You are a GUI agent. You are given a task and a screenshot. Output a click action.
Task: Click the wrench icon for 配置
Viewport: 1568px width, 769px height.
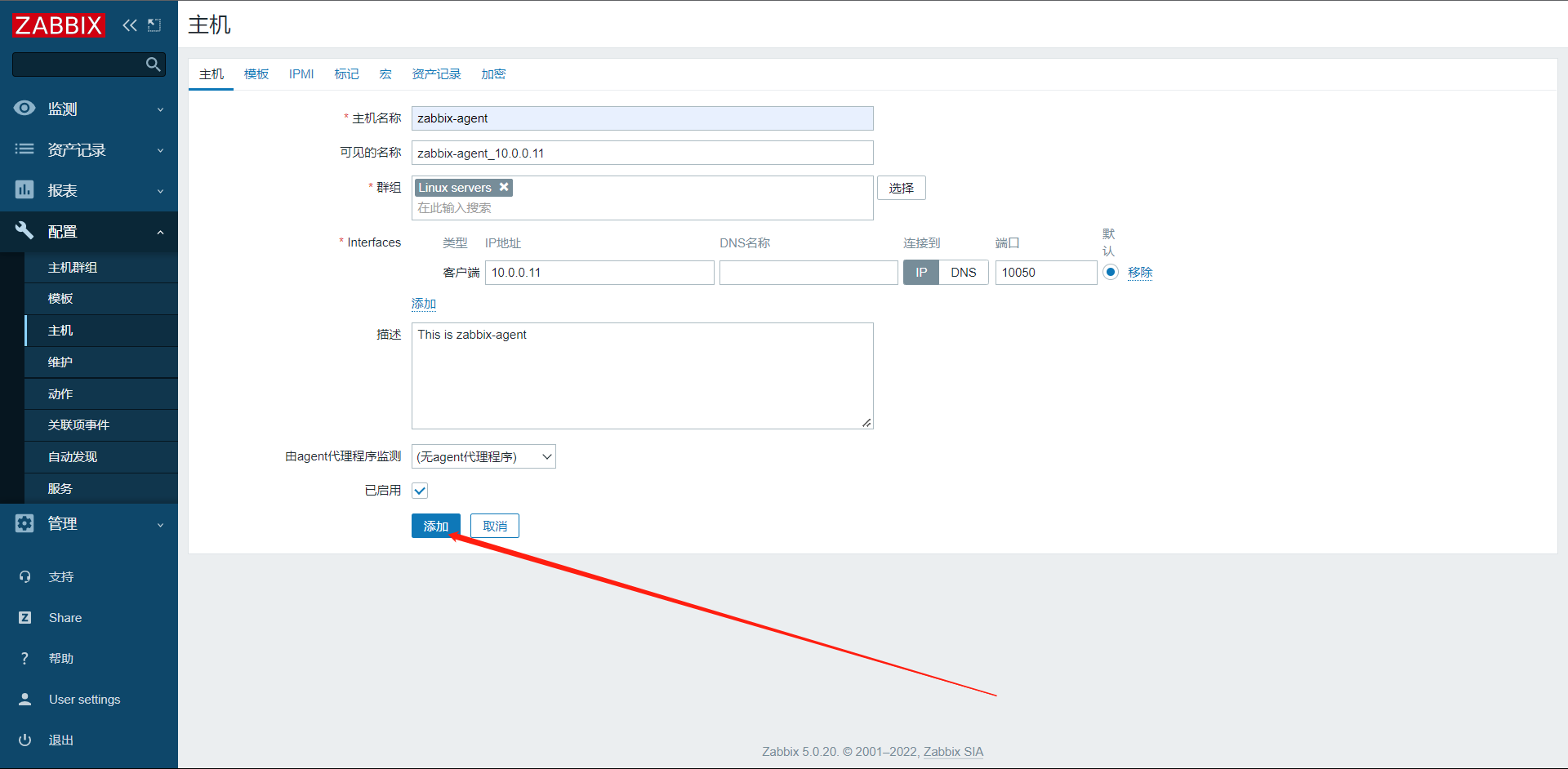tap(24, 230)
